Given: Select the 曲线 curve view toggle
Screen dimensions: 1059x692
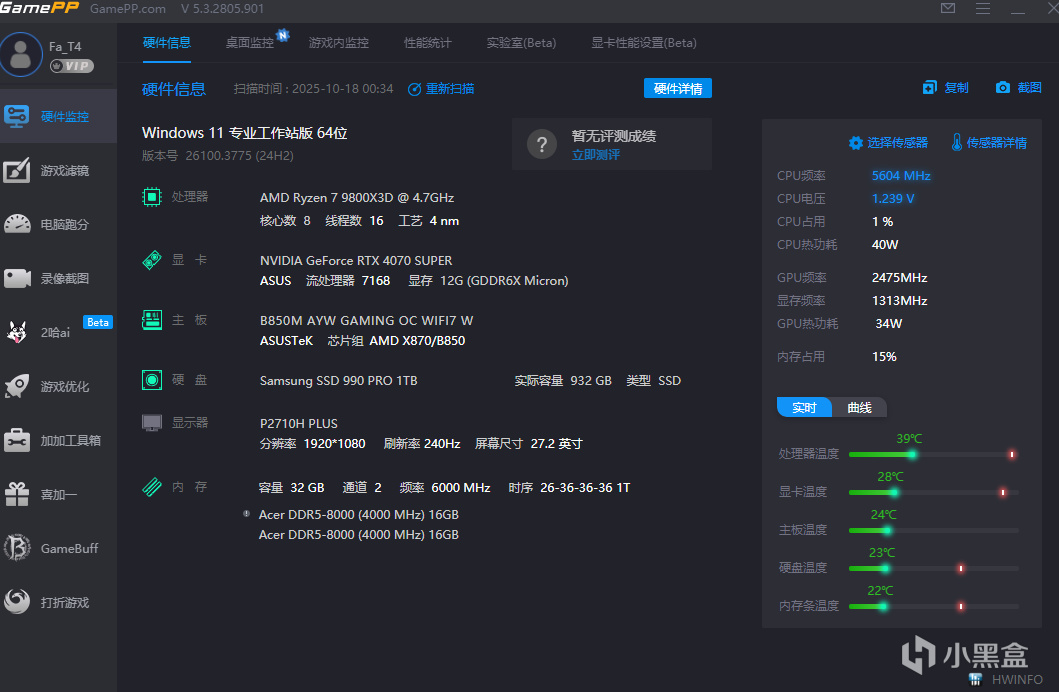Looking at the screenshot, I should (859, 407).
